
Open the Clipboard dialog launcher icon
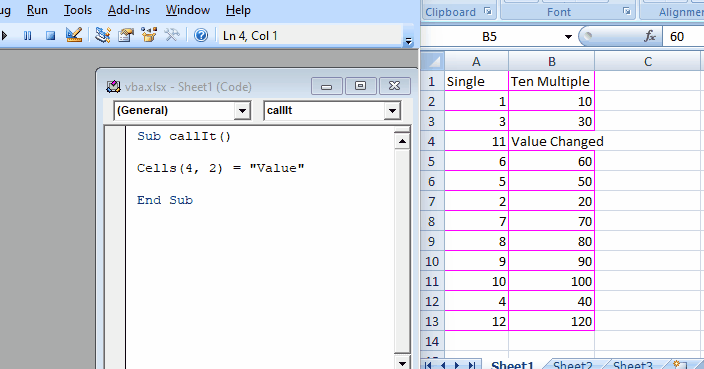488,12
